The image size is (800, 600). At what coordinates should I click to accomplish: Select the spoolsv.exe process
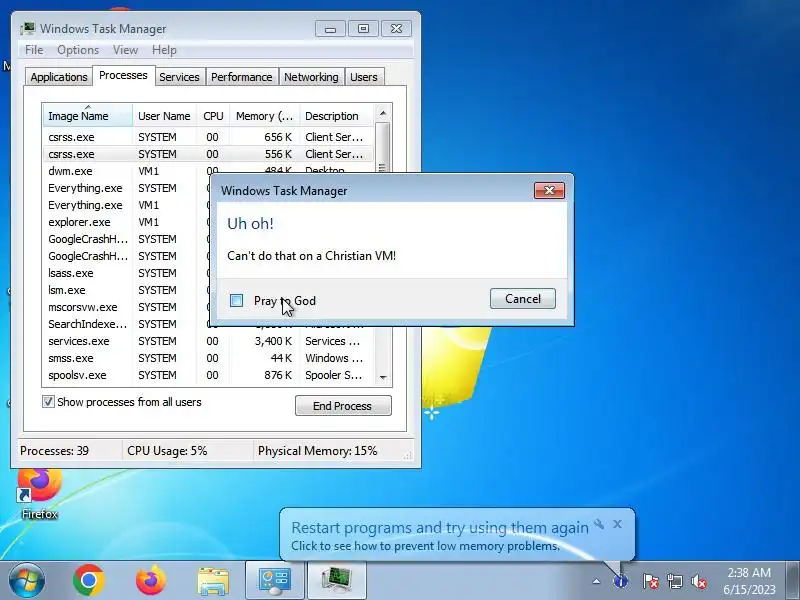tap(208, 375)
